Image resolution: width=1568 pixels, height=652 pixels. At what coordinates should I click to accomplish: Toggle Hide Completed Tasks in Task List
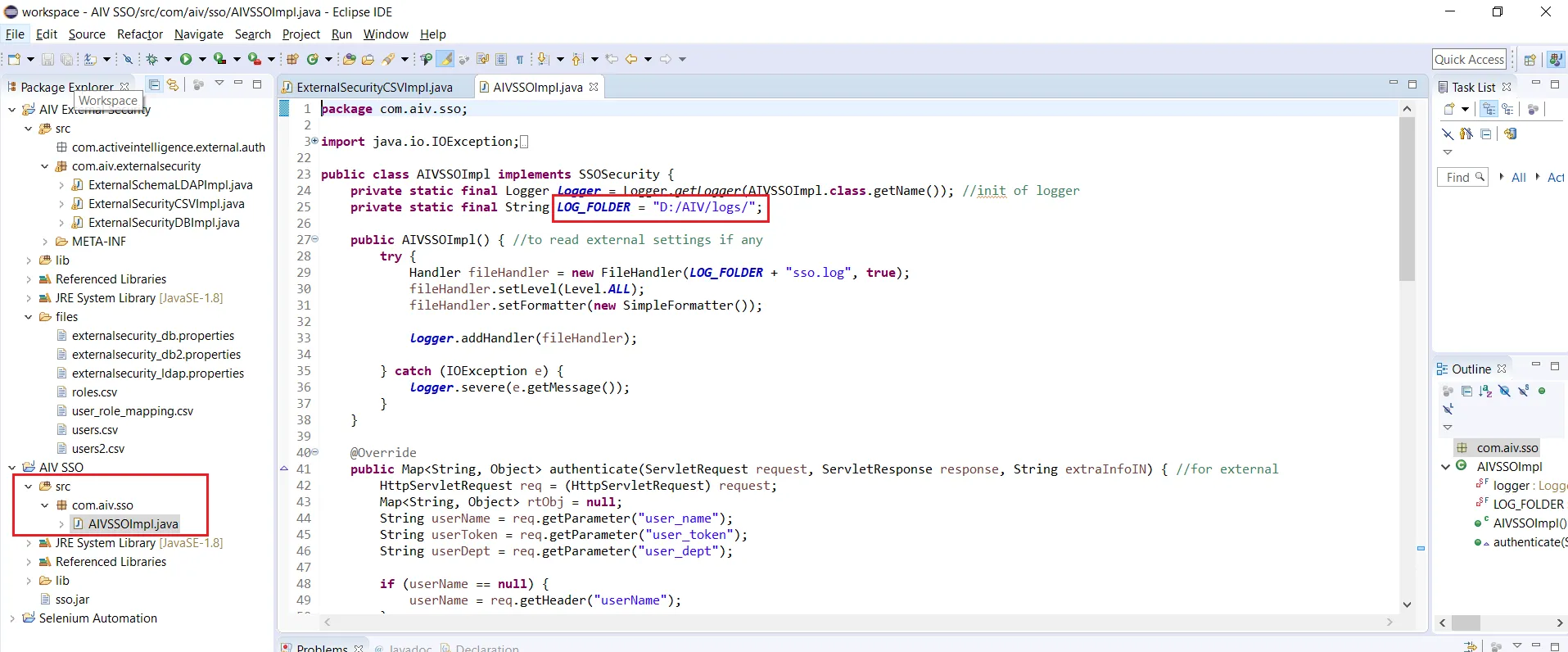[1448, 134]
